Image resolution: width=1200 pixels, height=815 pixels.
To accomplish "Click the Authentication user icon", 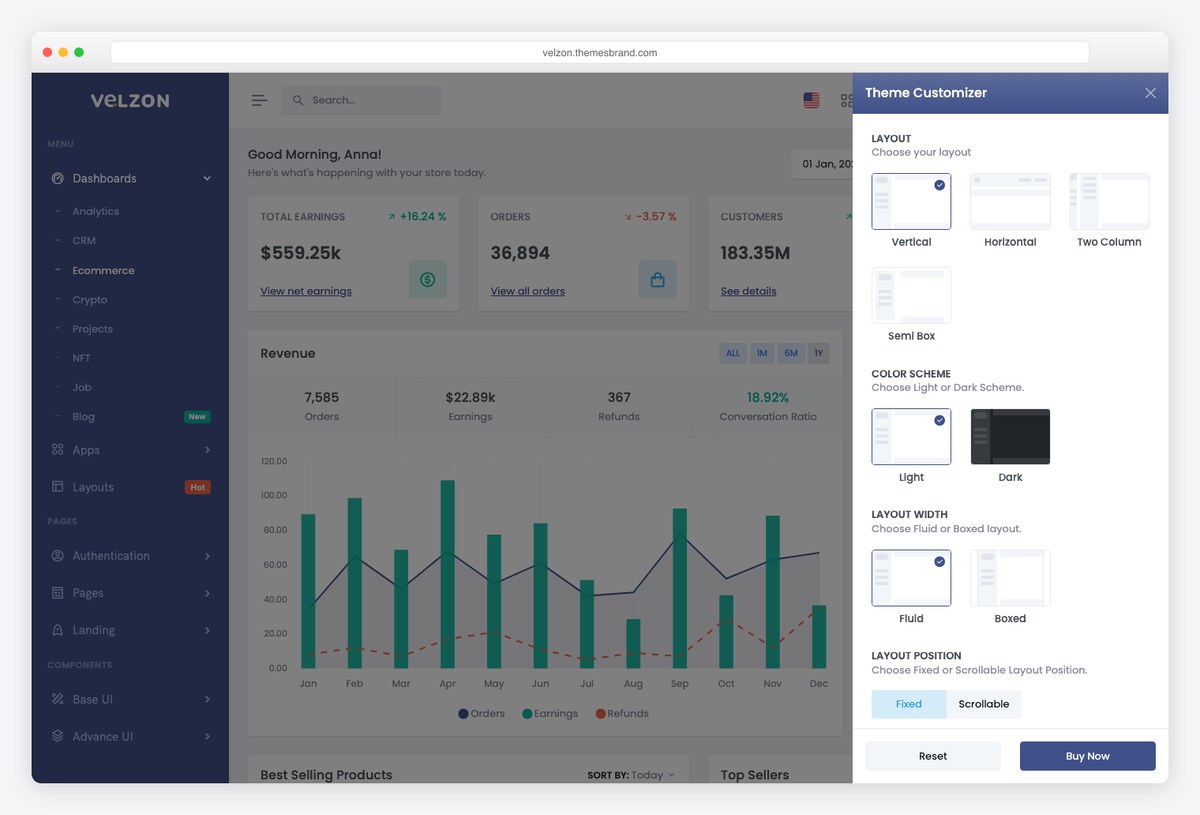I will click(57, 556).
